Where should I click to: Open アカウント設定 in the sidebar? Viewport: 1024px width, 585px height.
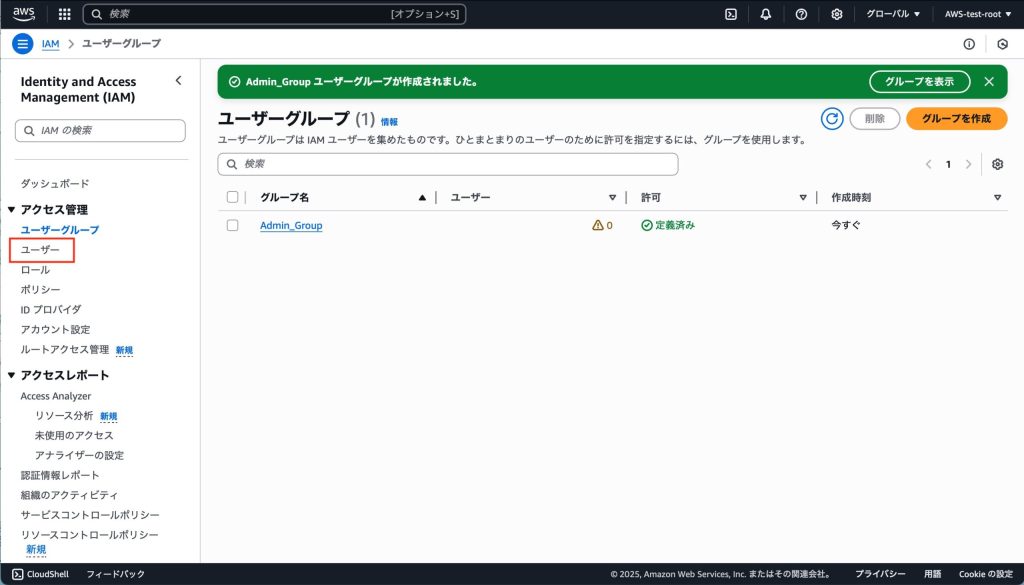[x=56, y=330]
